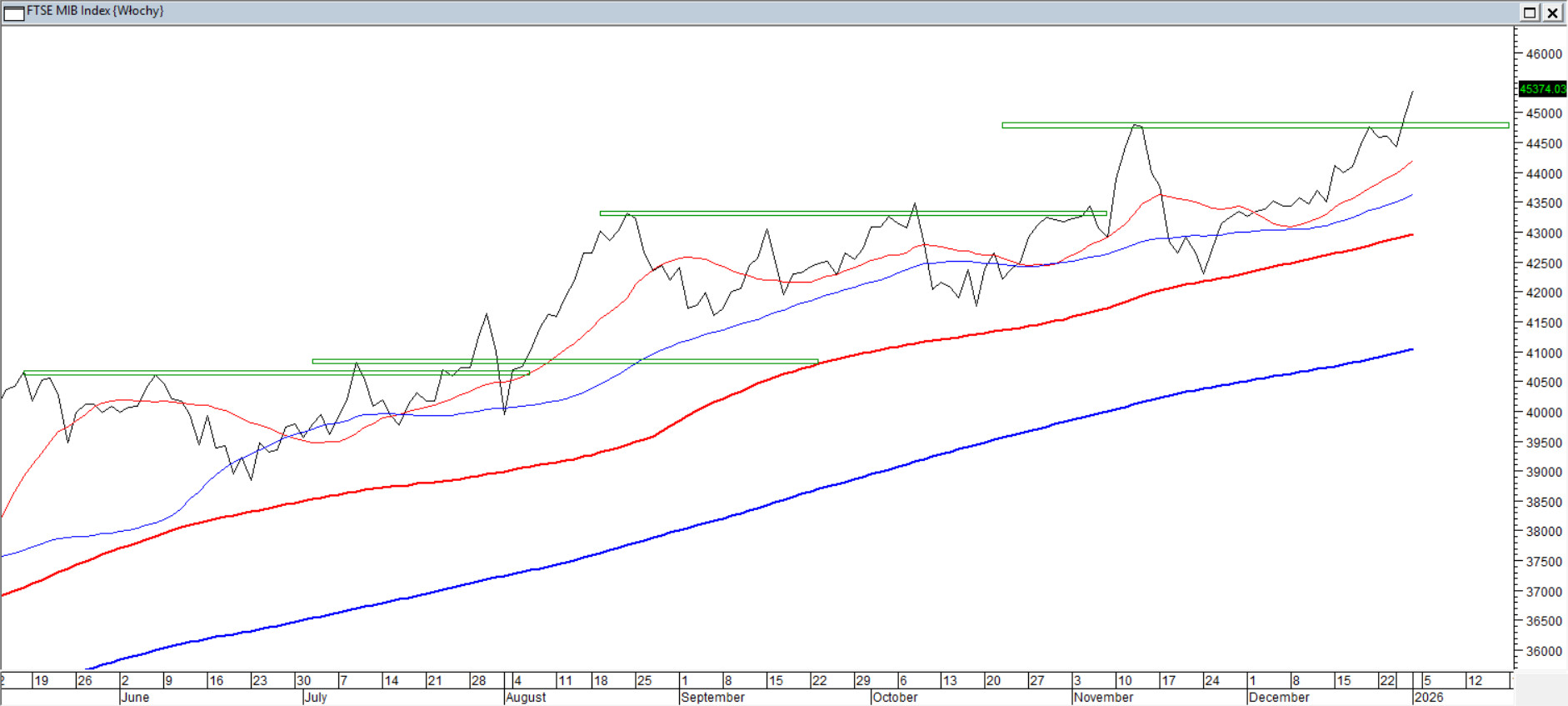The image size is (1568, 706).
Task: Select the current price label 45374.03
Action: (1541, 88)
